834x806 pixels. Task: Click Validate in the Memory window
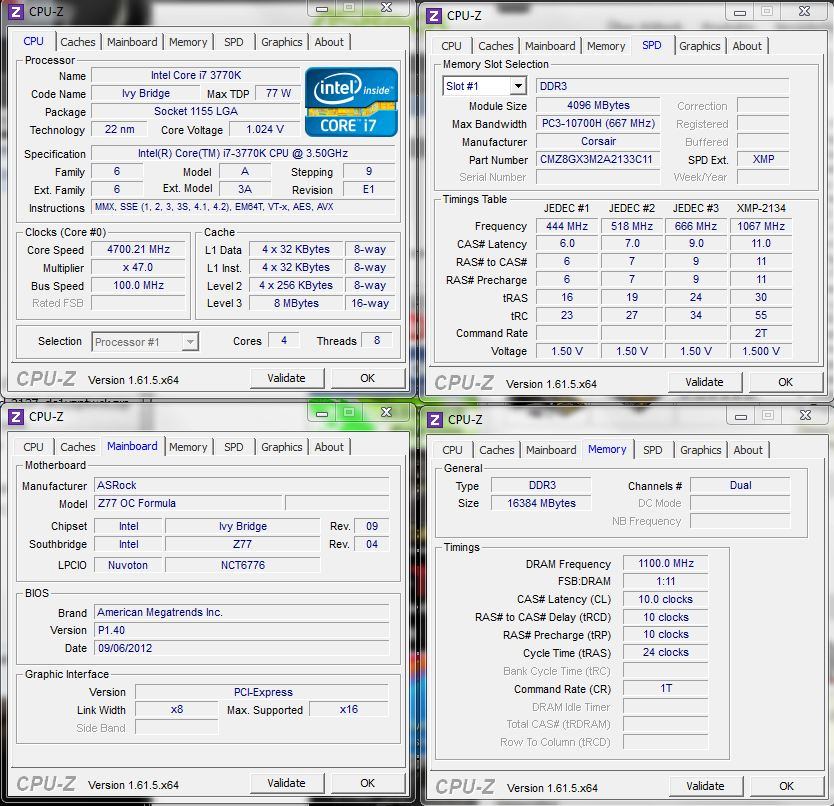pyautogui.click(x=705, y=786)
